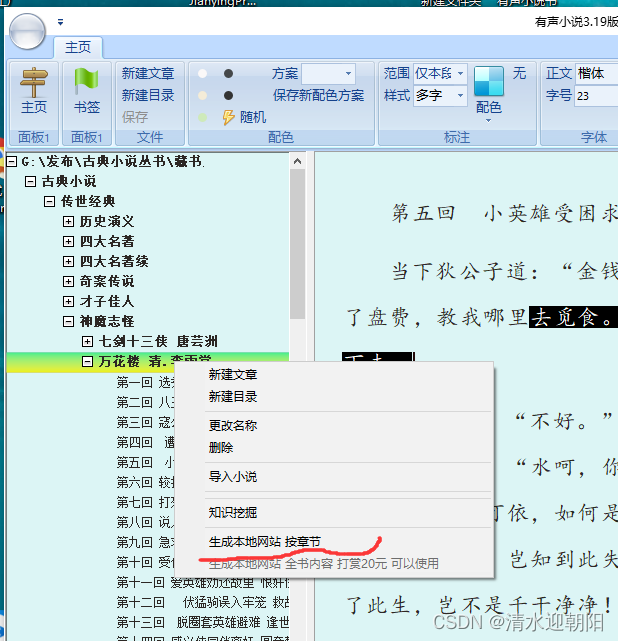Click 保存新配色方案 button
Viewport: 618px width, 641px height.
318,95
